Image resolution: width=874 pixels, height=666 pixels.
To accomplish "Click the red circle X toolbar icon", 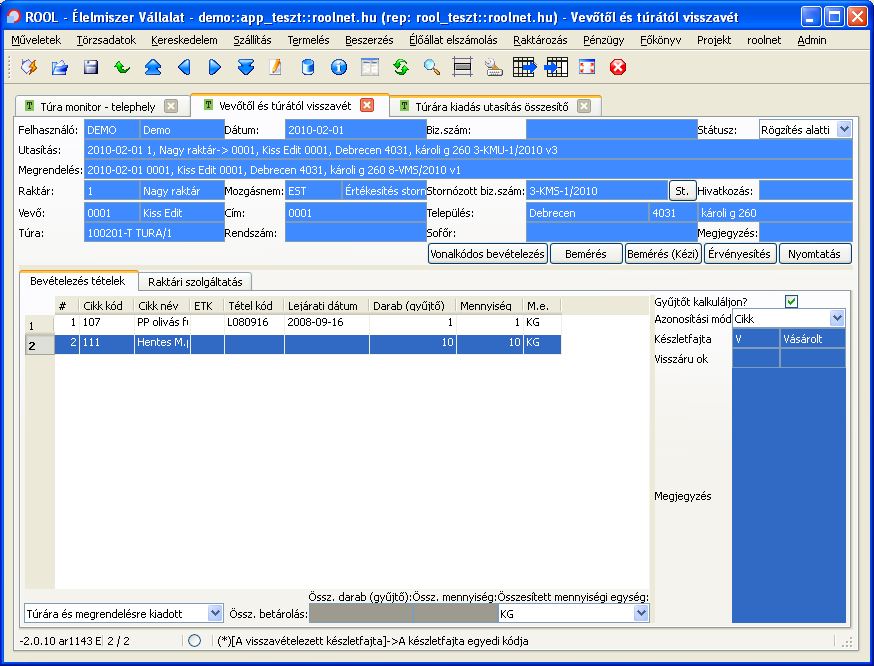I will [x=618, y=67].
